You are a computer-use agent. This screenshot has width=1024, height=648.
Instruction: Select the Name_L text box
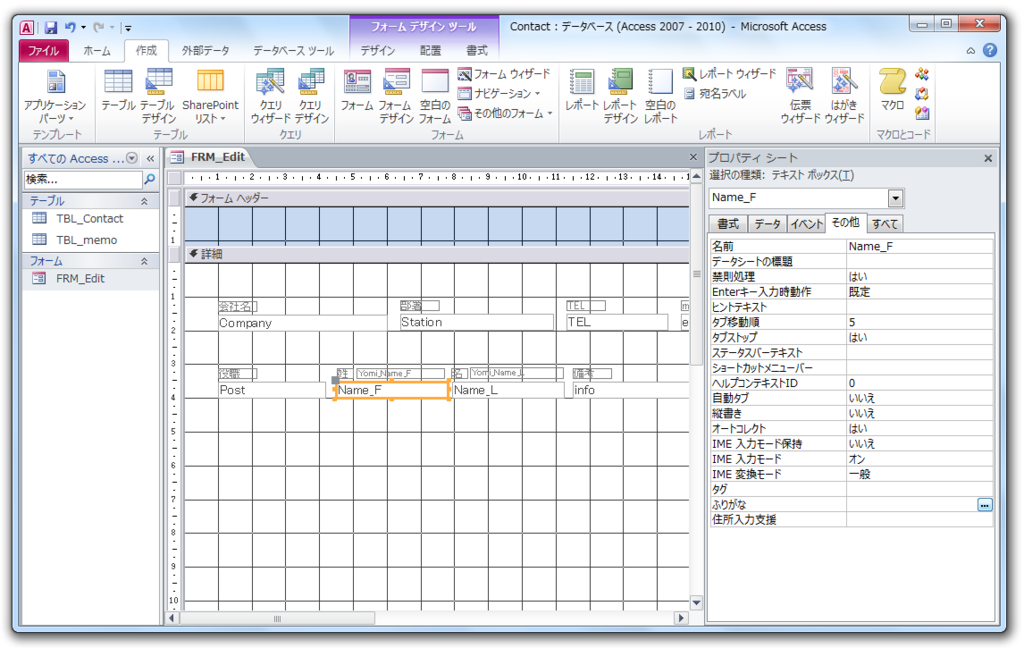pyautogui.click(x=508, y=390)
